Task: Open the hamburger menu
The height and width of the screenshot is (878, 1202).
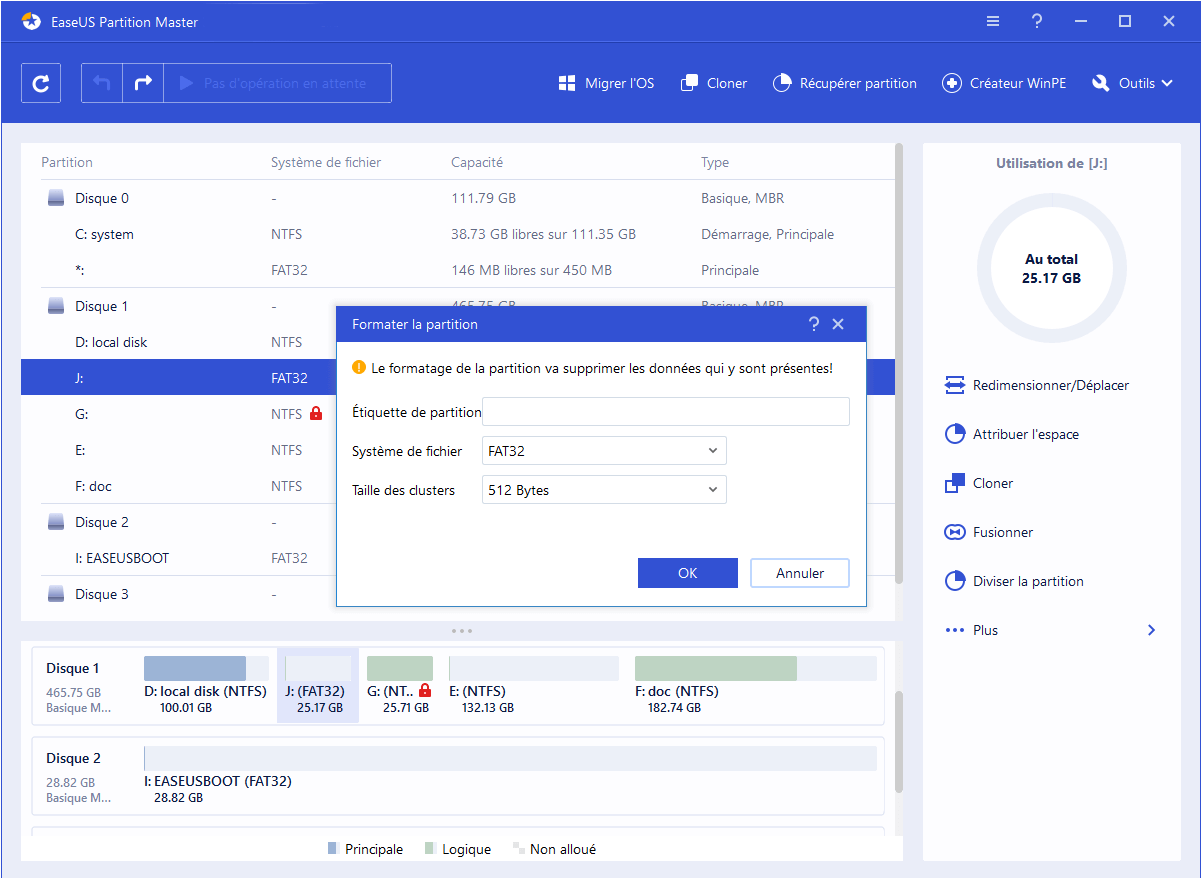Action: pos(992,20)
